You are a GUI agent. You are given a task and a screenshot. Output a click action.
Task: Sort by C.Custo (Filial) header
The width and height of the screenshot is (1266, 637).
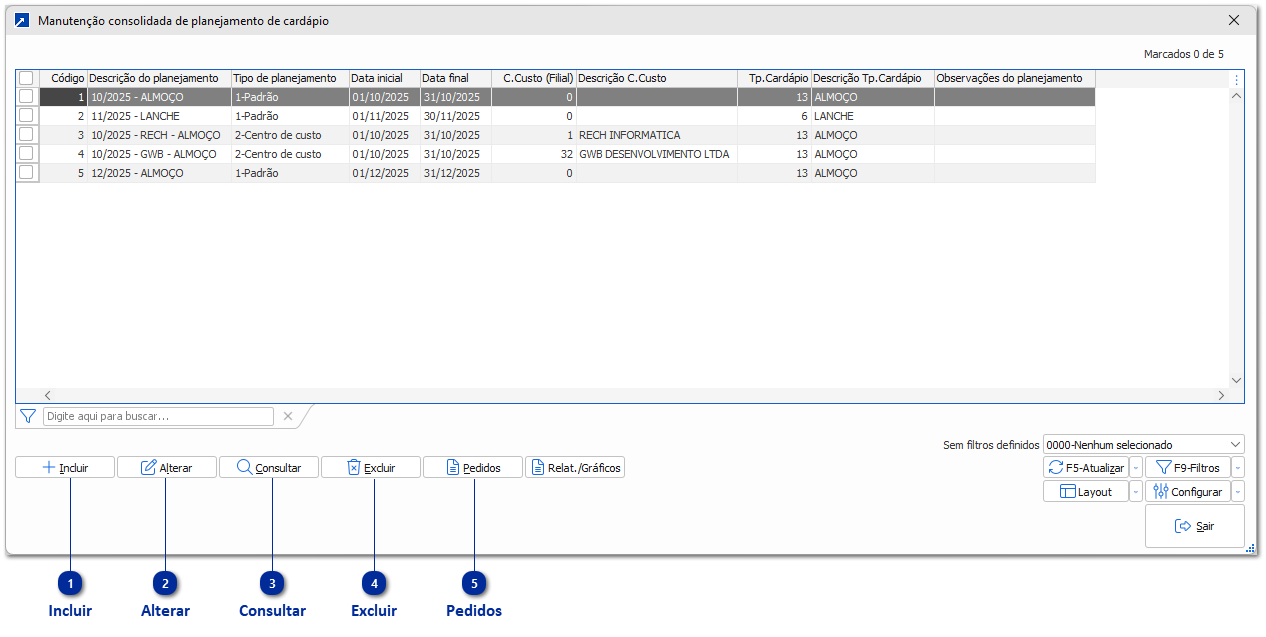(x=533, y=78)
